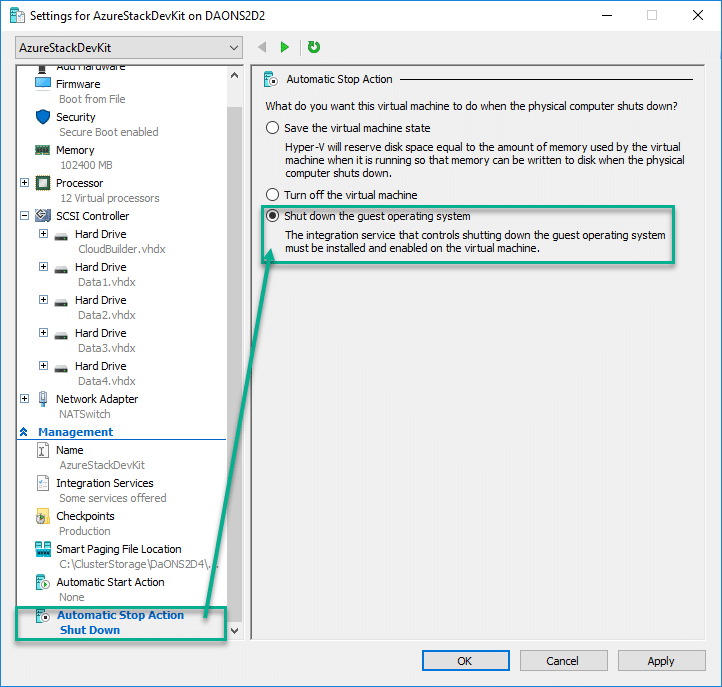
Task: Expand the Network Adapter node
Action: [24, 399]
